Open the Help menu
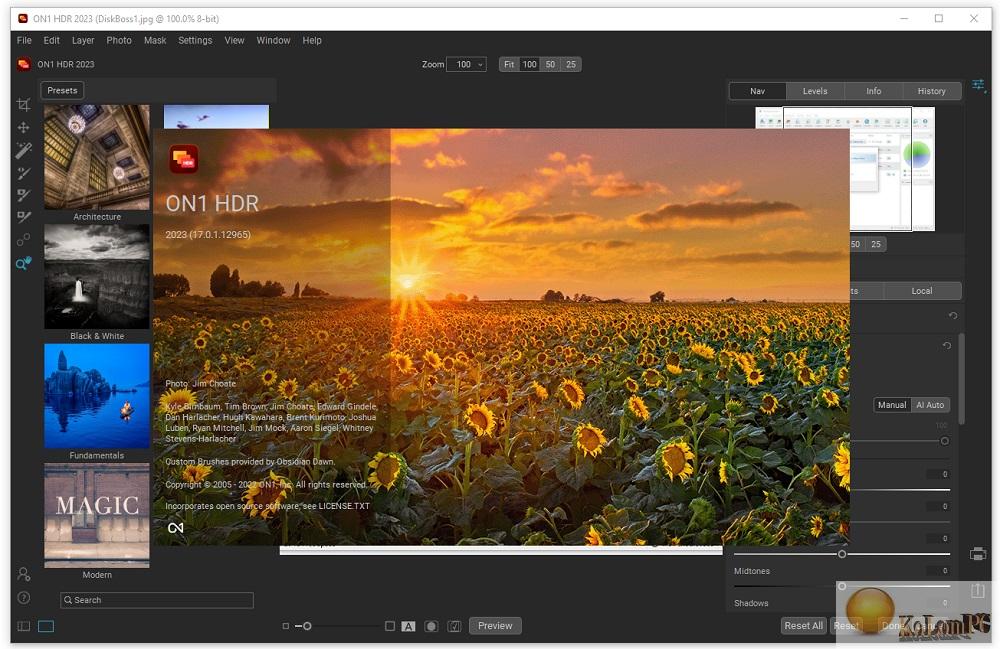Screen dimensions: 1000x649 click(312, 40)
